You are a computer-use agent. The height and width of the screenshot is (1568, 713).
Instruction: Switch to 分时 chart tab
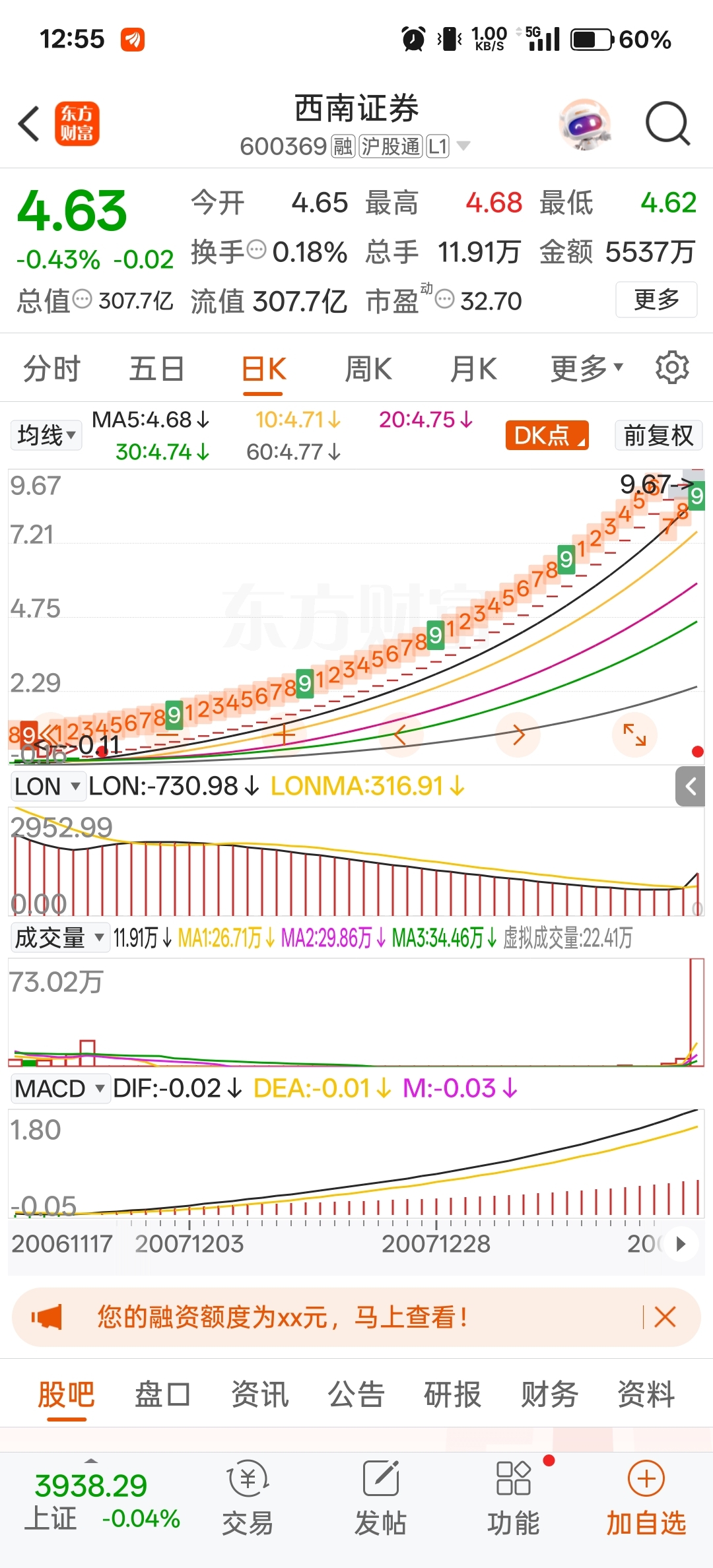(52, 368)
